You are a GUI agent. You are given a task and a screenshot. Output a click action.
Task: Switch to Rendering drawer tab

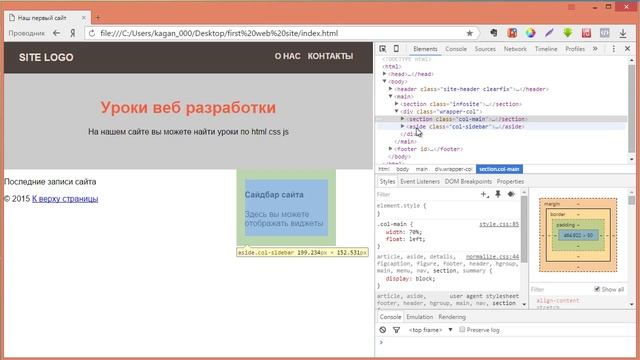pyautogui.click(x=452, y=317)
